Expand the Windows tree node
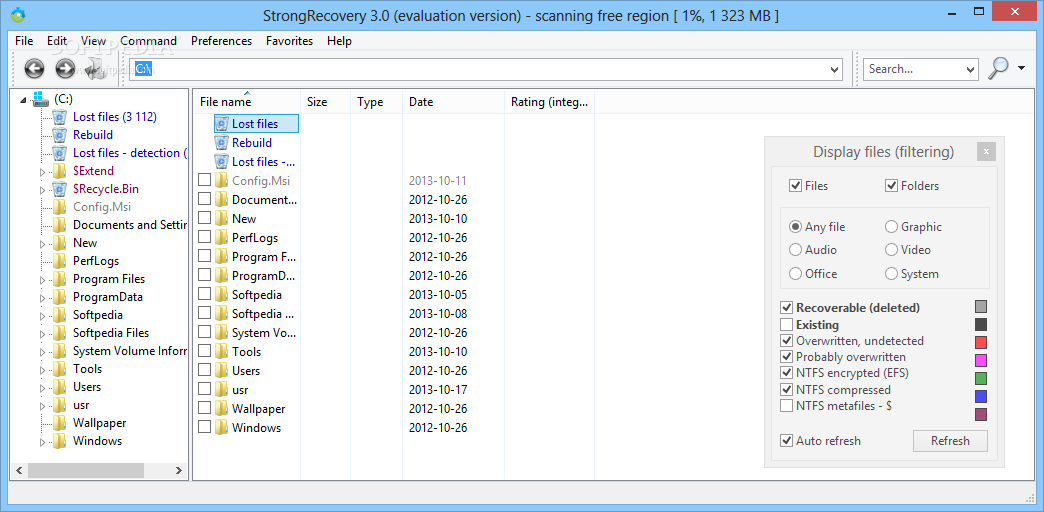 [43, 441]
